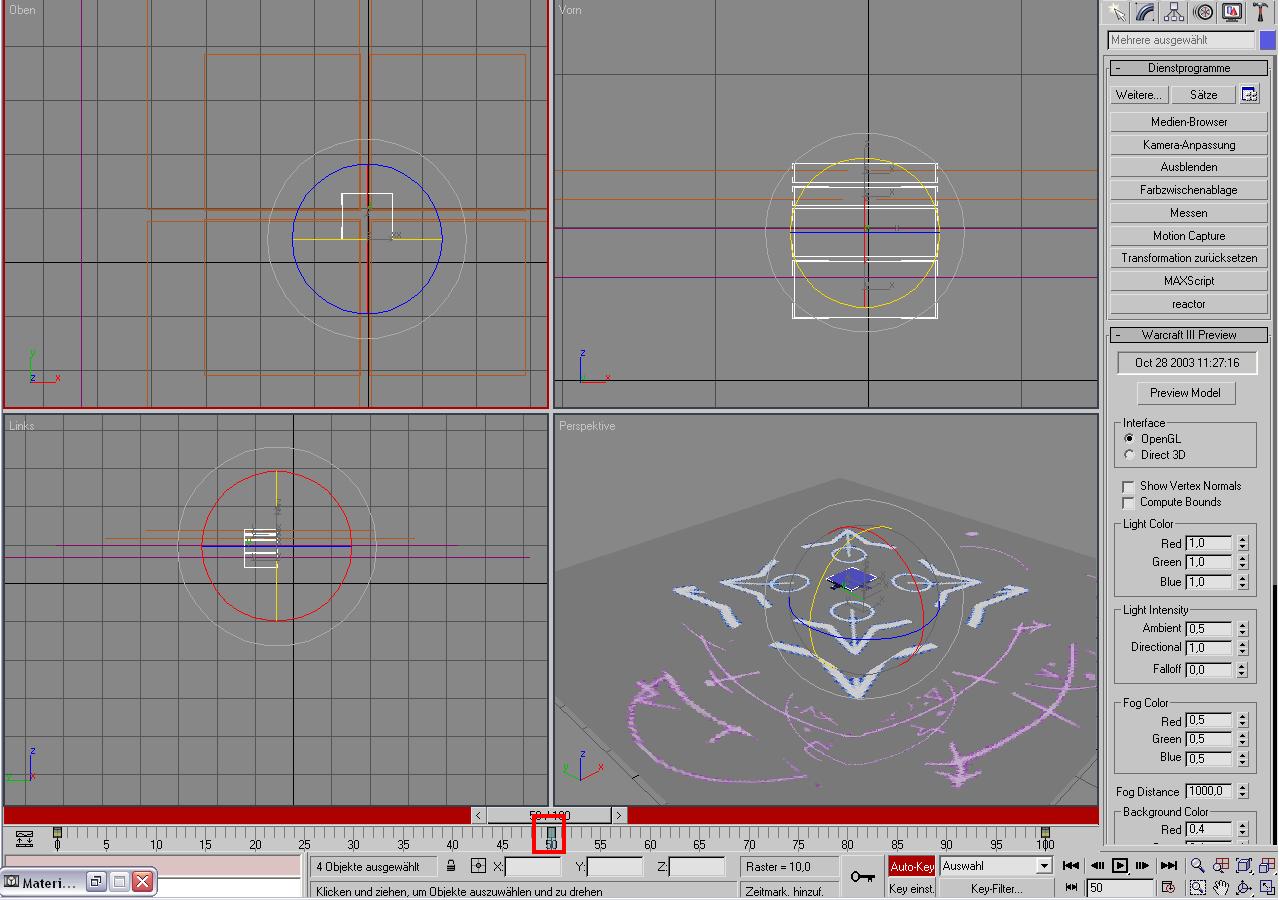The height and width of the screenshot is (900, 1280).
Task: Open the Create panel tab
Action: pyautogui.click(x=1116, y=12)
